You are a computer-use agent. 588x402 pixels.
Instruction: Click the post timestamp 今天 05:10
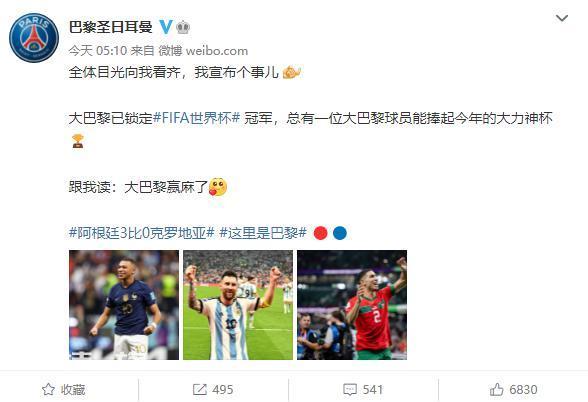click(98, 51)
